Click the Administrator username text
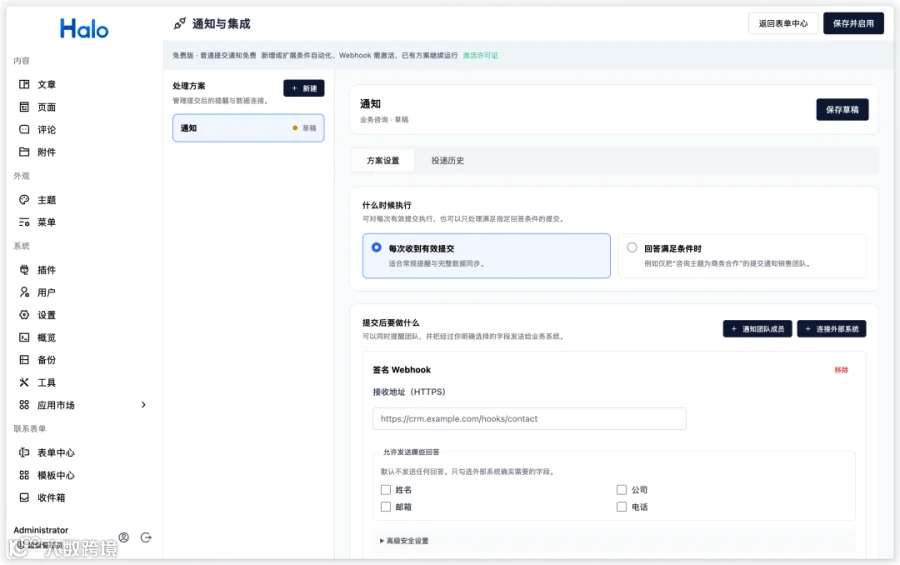This screenshot has height=565, width=900. (41, 530)
